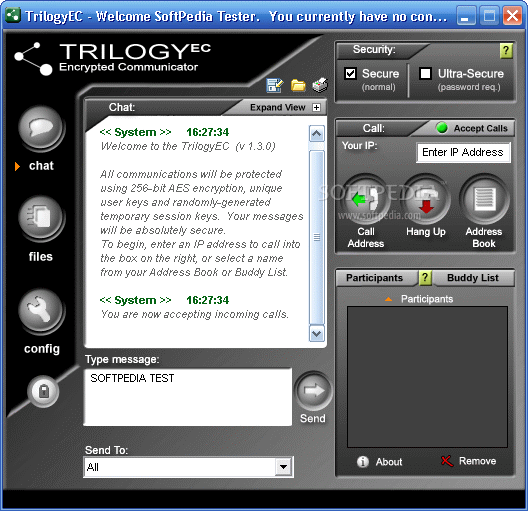Click the Address Book label text

[484, 237]
